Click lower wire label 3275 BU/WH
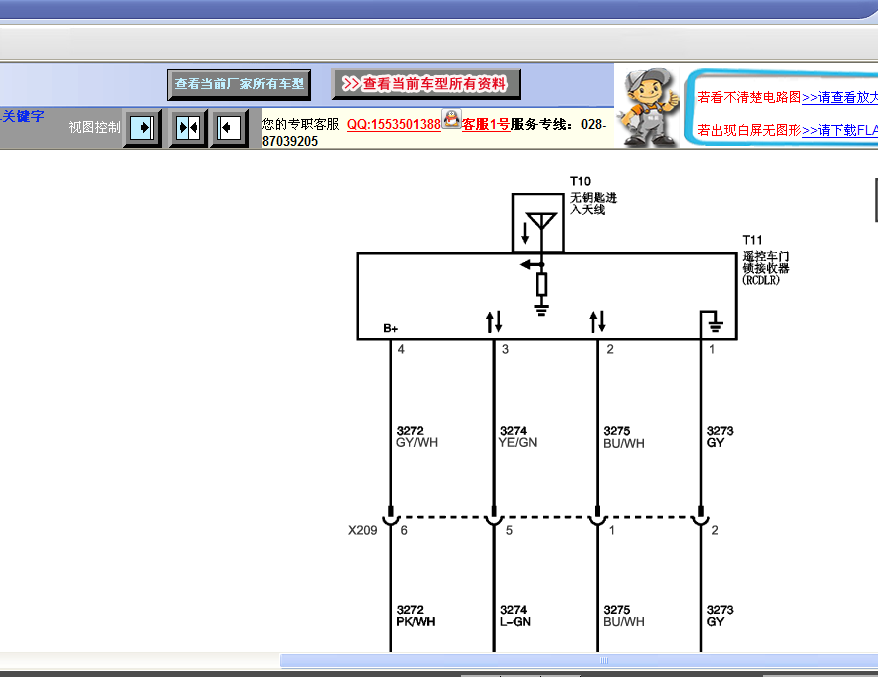 pos(624,616)
